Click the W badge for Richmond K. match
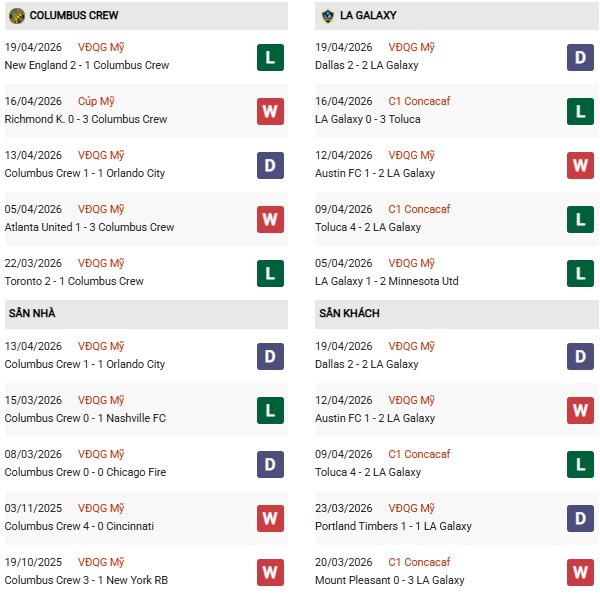This screenshot has width=600, height=594. pos(270,111)
